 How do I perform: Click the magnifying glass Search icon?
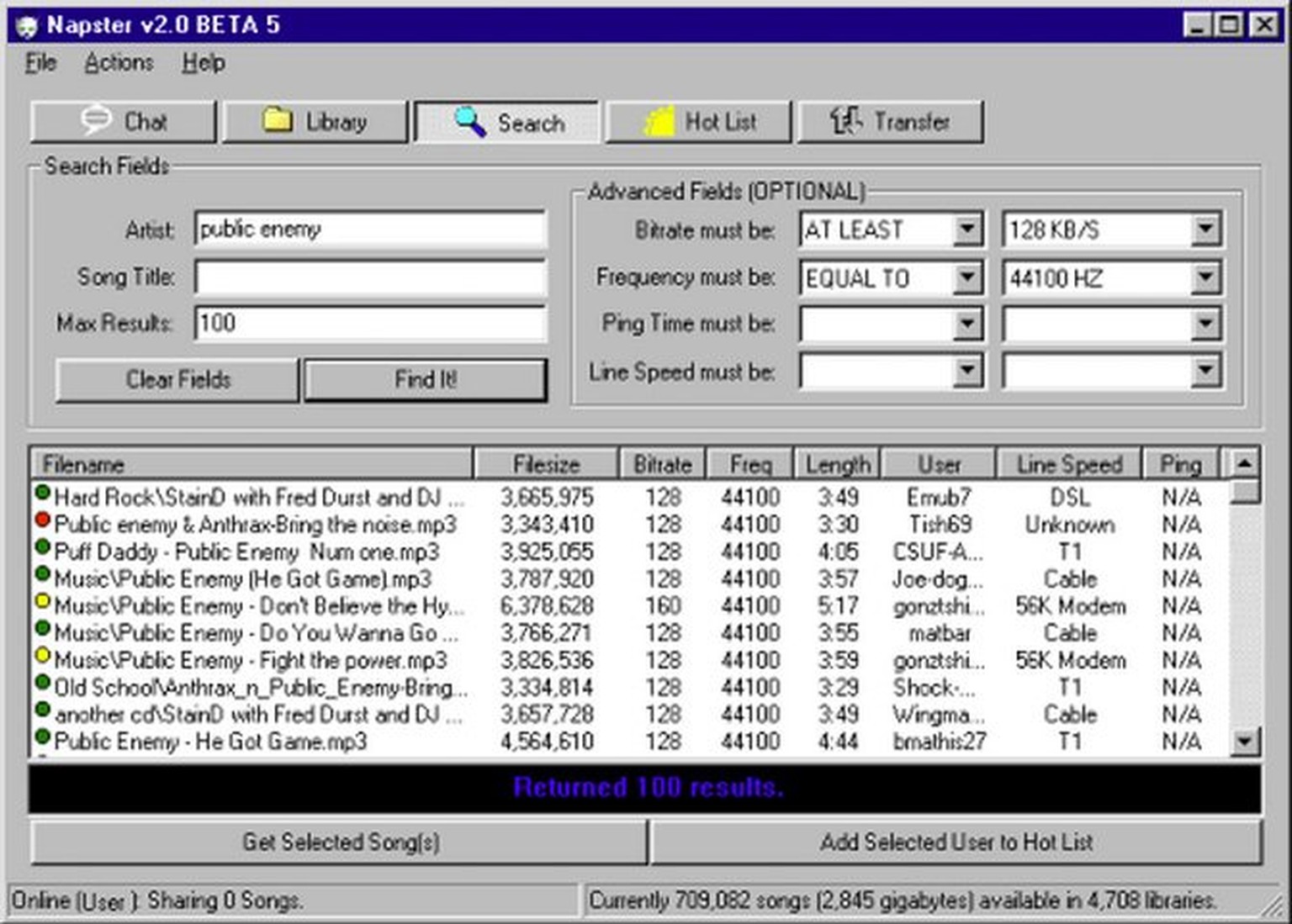pyautogui.click(x=470, y=122)
